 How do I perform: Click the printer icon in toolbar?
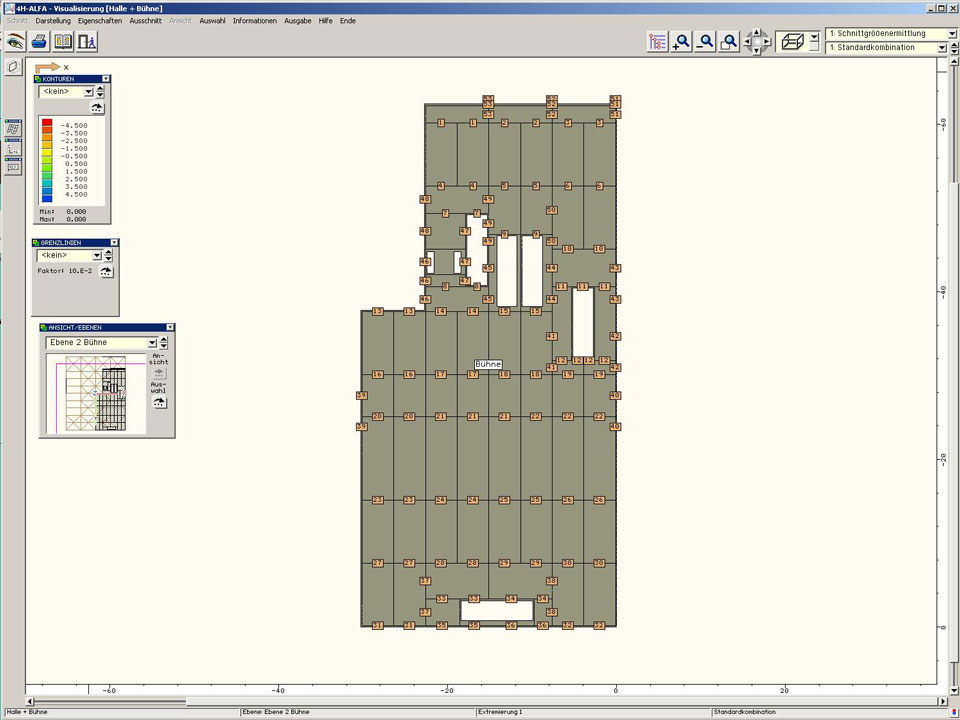click(x=39, y=41)
